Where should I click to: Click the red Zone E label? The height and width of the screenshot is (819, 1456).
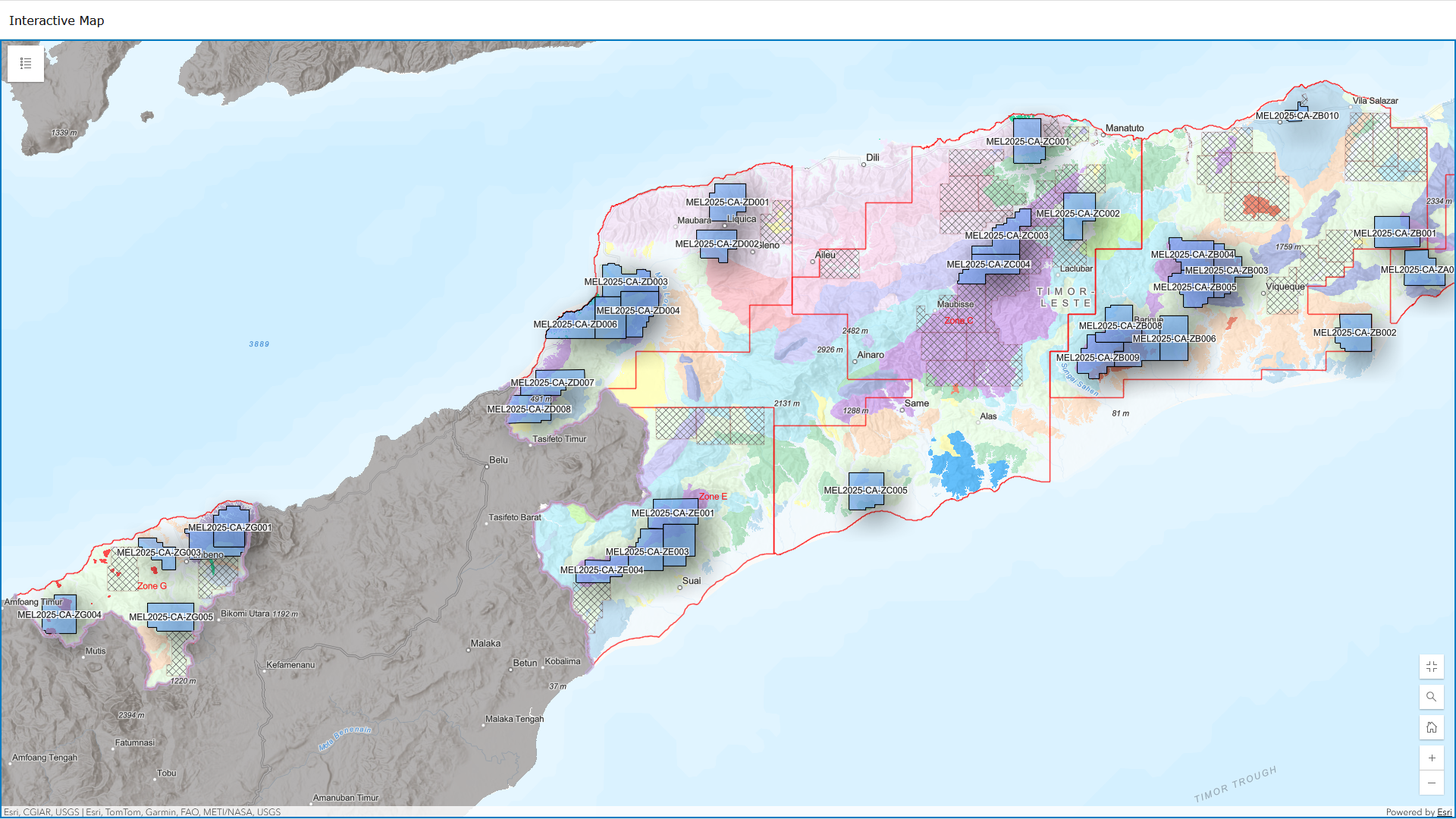[x=712, y=497]
